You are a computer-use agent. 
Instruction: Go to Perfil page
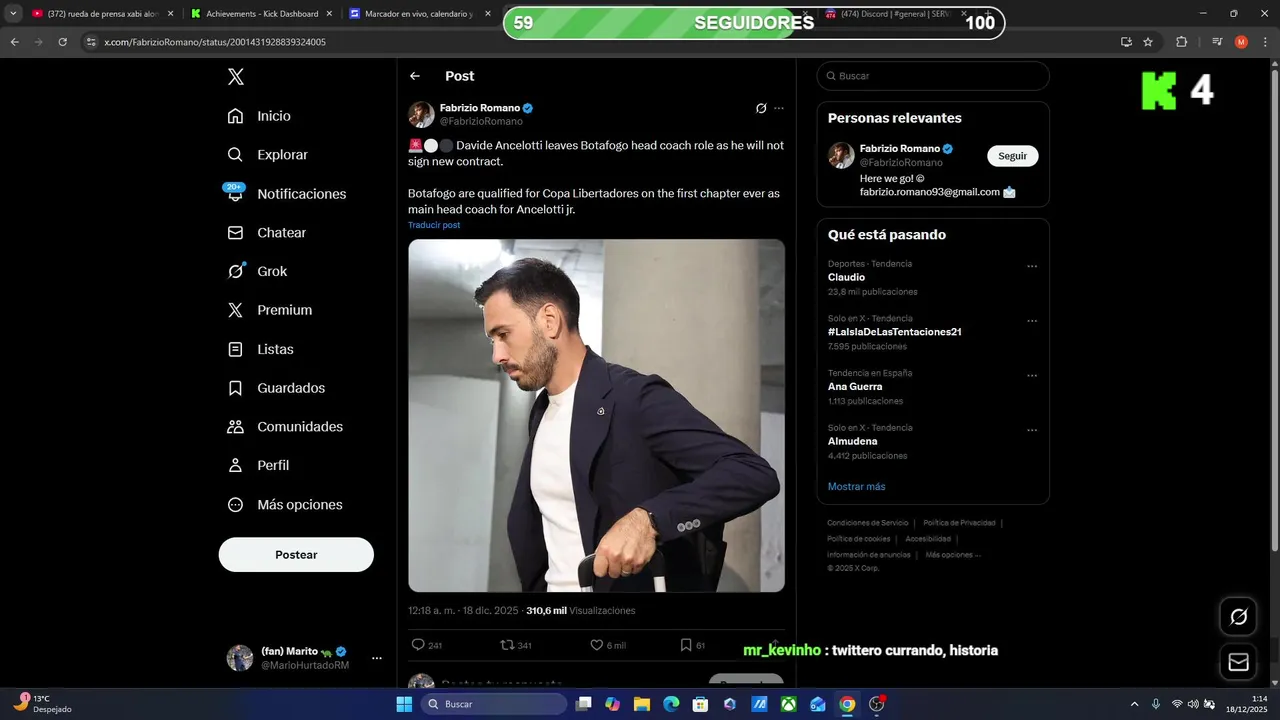(x=258, y=465)
